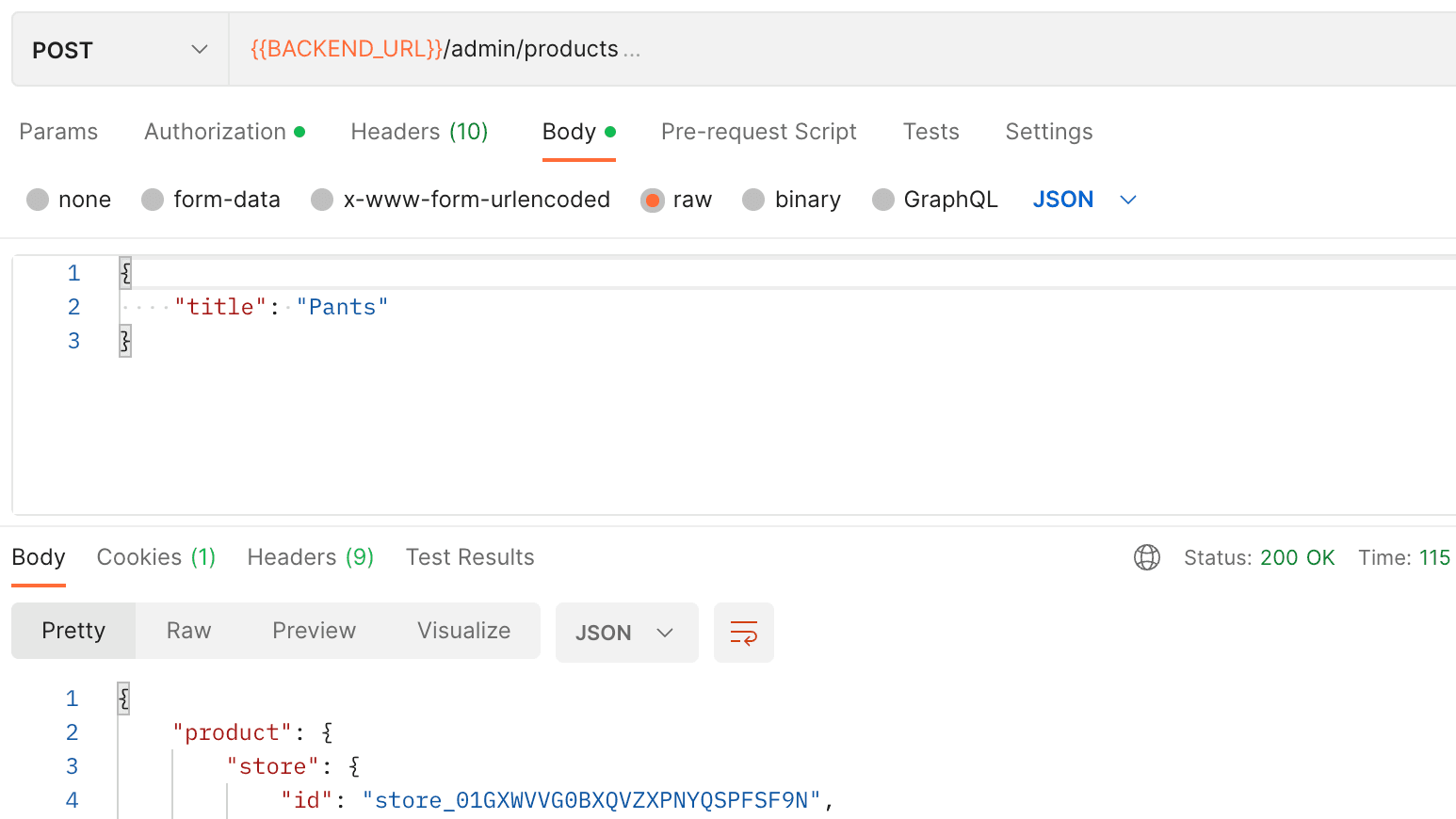The image size is (1456, 819).
Task: Collapse the response JSON at line 1
Action: tap(122, 698)
